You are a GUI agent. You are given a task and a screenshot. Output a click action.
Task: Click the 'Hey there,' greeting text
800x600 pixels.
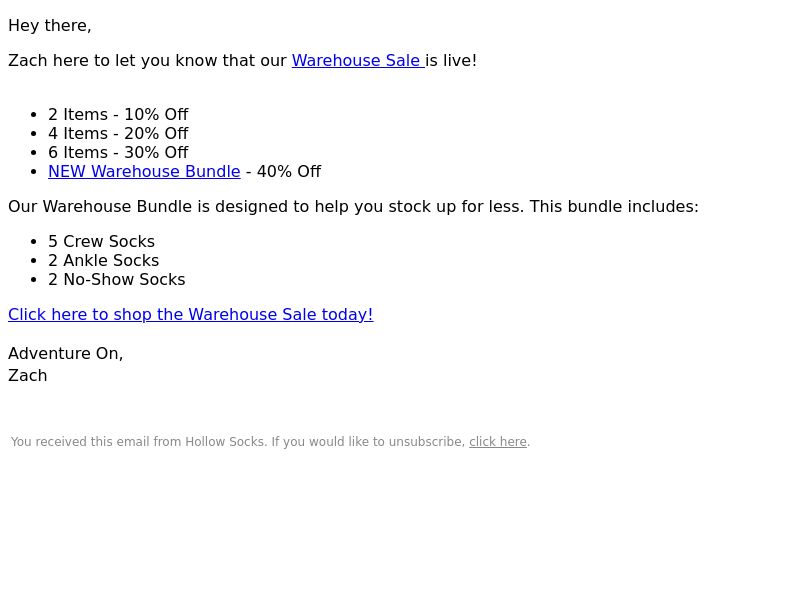(49, 26)
